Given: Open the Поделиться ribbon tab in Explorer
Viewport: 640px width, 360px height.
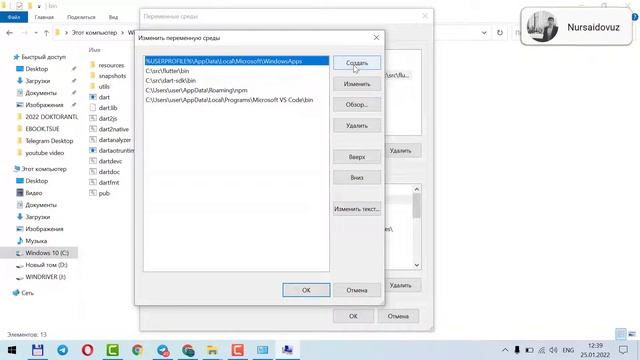Looking at the screenshot, I should 81,17.
